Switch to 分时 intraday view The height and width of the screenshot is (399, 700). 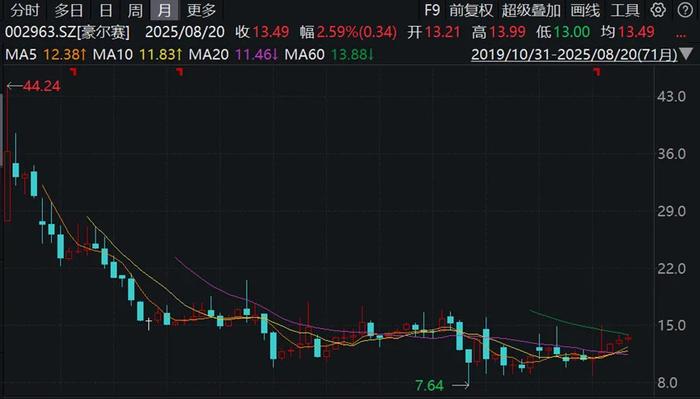[25, 10]
